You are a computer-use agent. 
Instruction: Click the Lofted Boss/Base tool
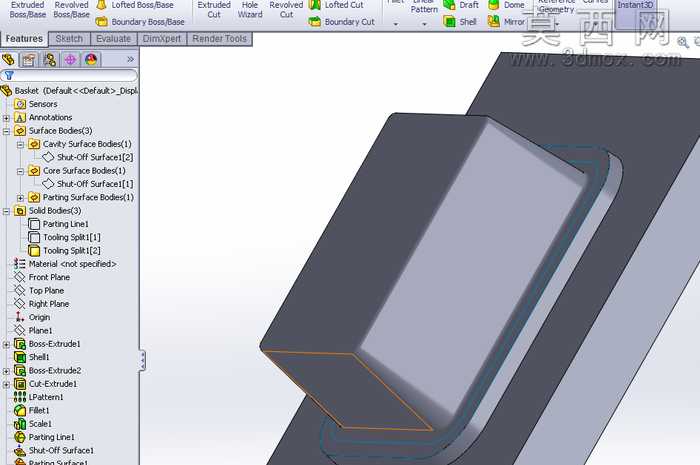pos(135,5)
